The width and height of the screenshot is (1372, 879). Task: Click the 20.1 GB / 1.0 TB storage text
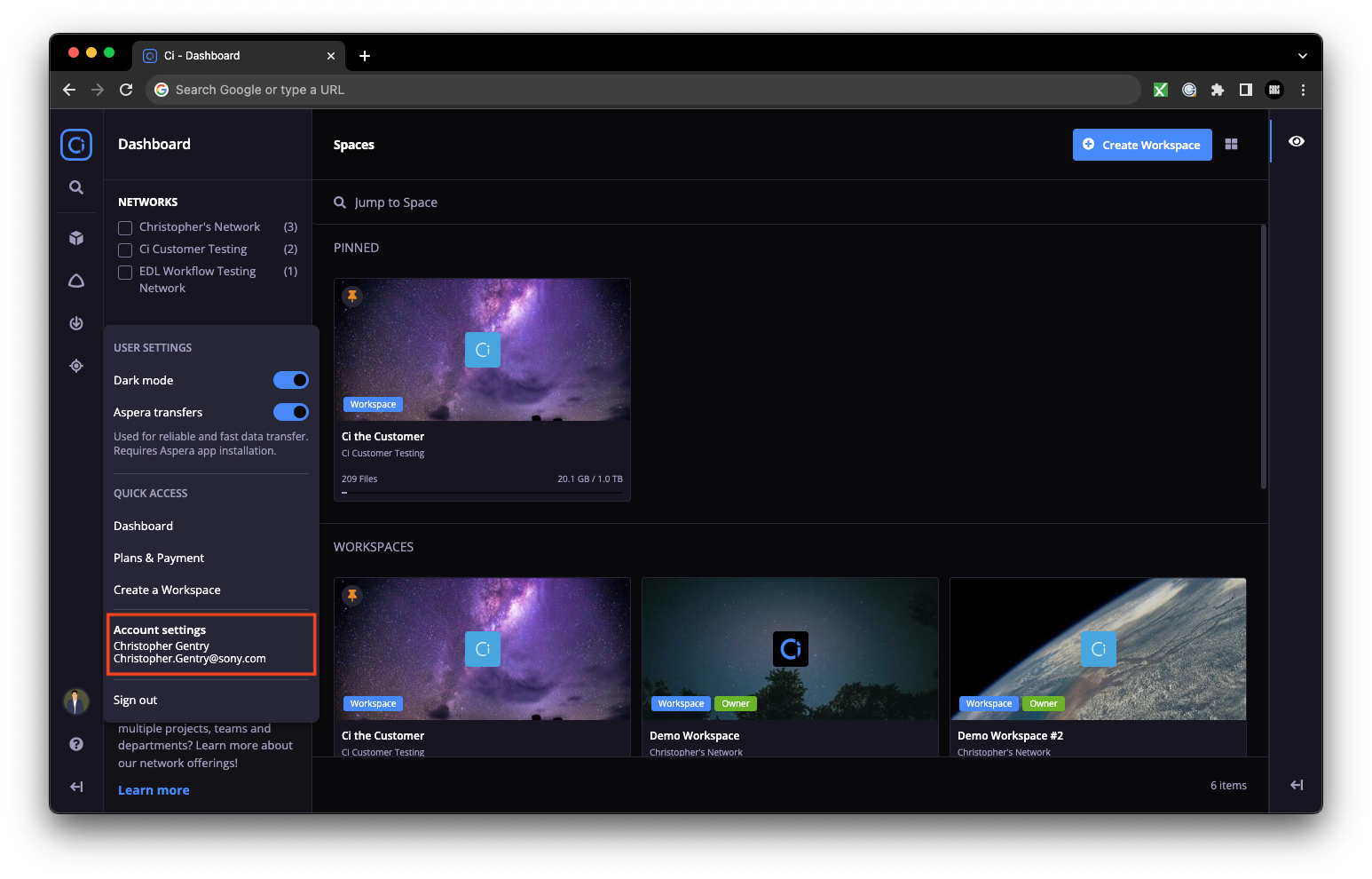590,479
